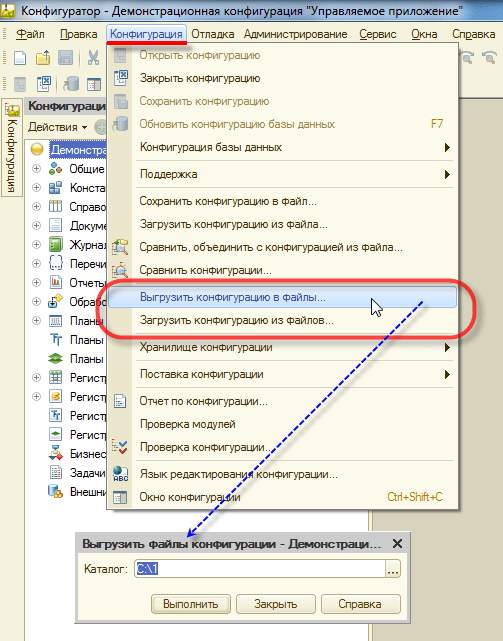Click the compare and merge configuration icon
The width and height of the screenshot is (503, 641).
pos(120,247)
